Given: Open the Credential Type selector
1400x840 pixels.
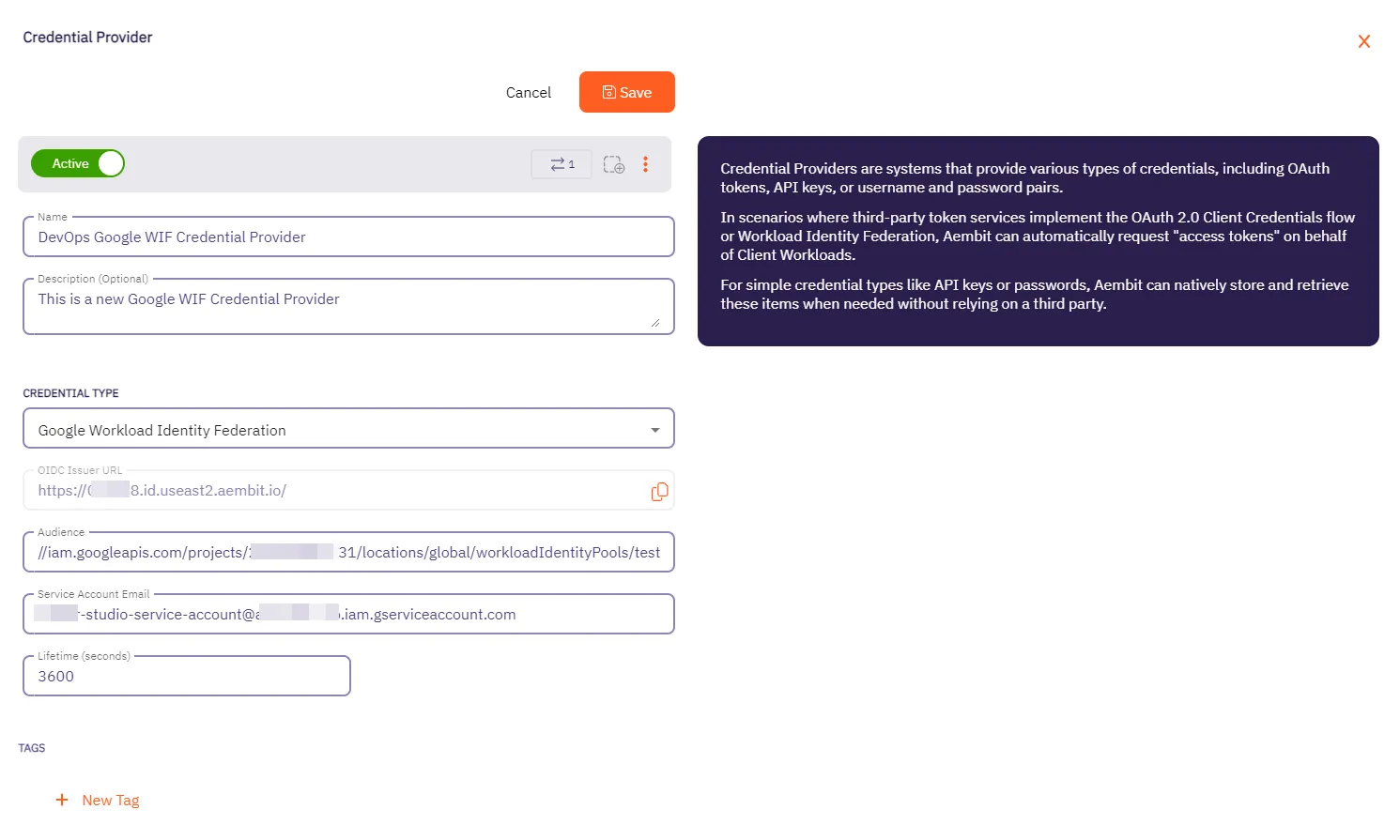Looking at the screenshot, I should [x=348, y=429].
